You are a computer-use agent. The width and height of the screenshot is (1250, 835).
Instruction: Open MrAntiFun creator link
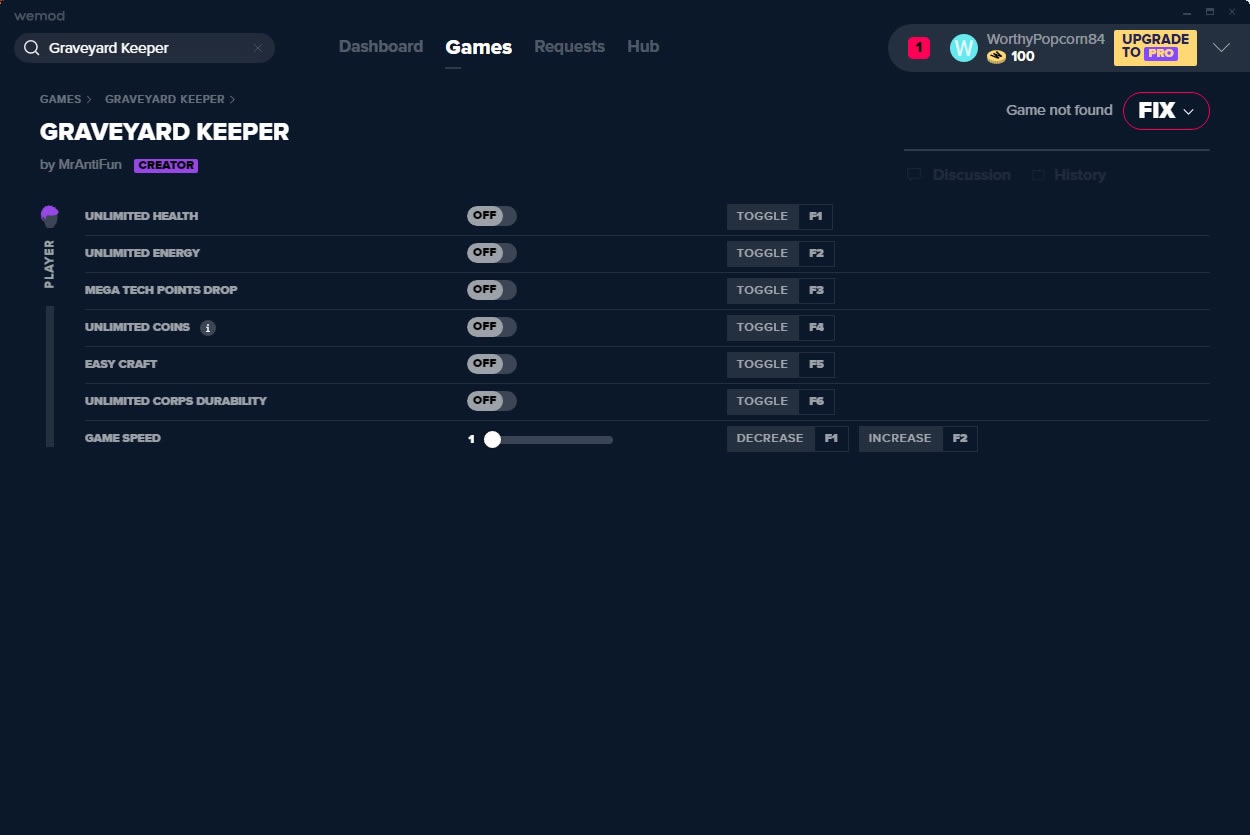(89, 165)
